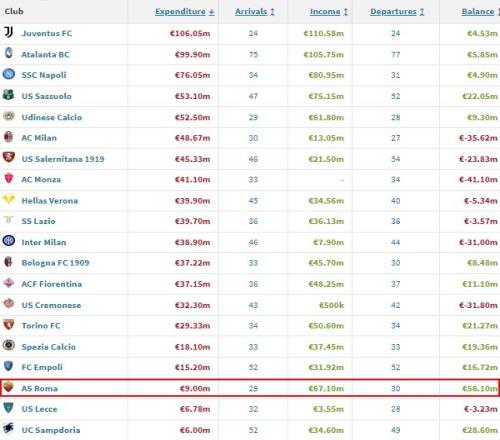Click the ACF Fiorentina club crest
Image resolution: width=500 pixels, height=440 pixels.
coord(9,283)
